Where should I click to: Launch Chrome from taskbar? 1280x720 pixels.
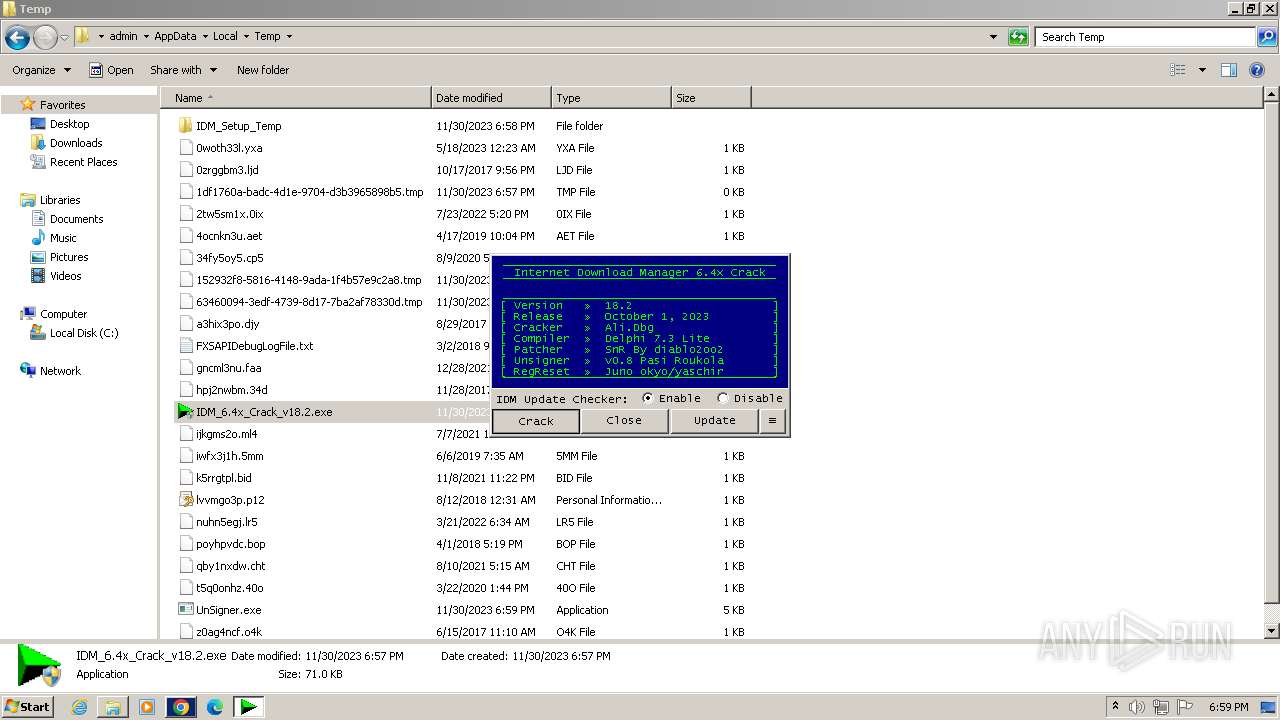coord(181,707)
